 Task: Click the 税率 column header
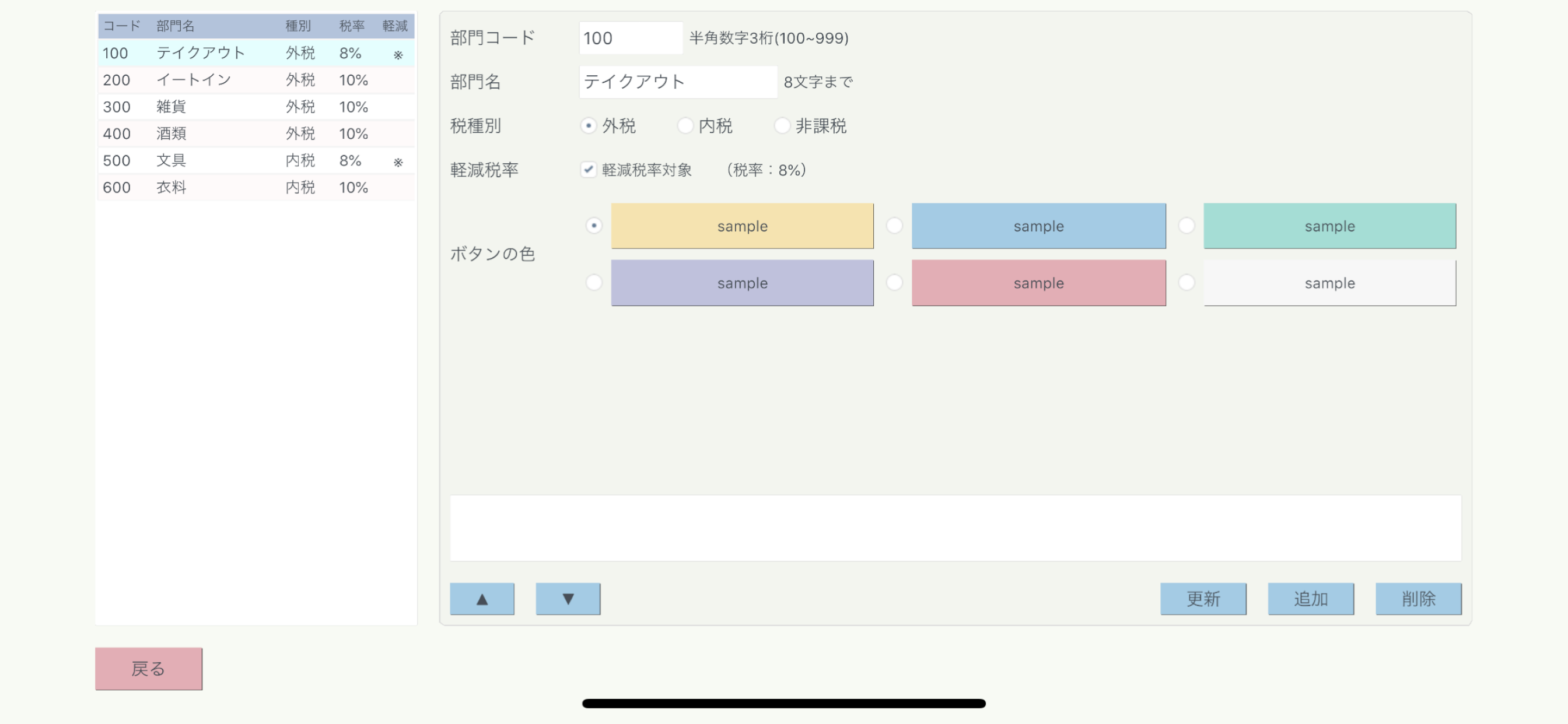click(x=352, y=26)
